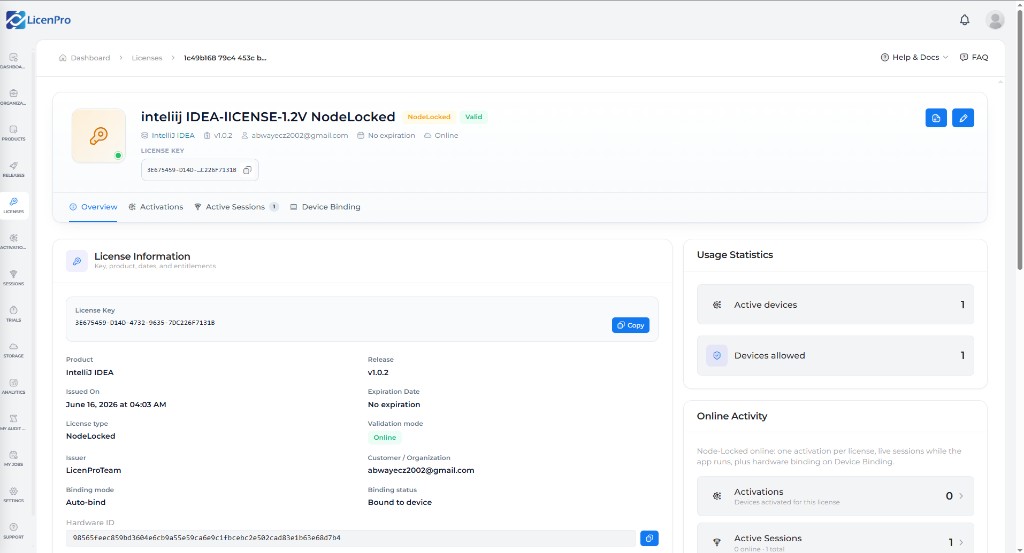Open Organizations in the left sidebar
1024x553 pixels.
[x=13, y=97]
